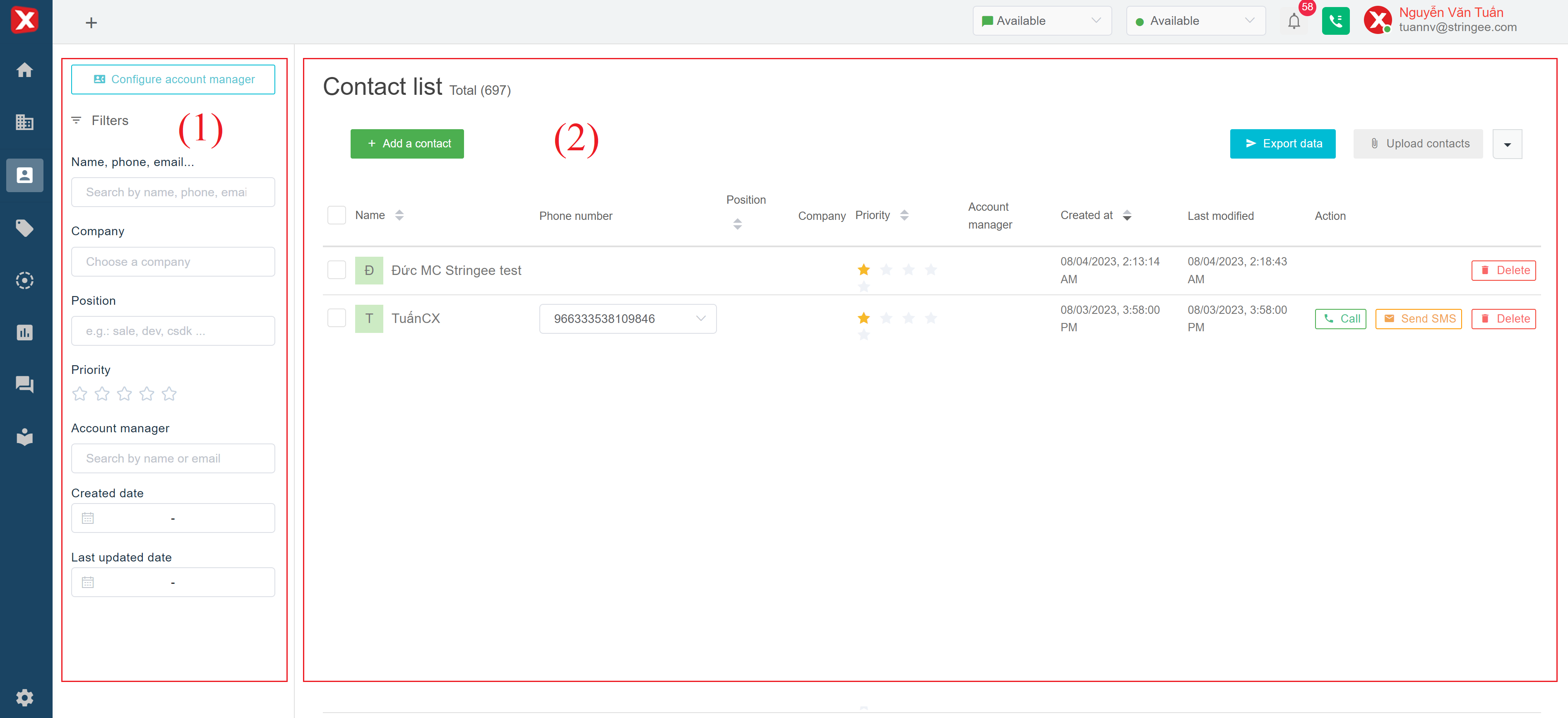Open Settings gear icon at bottom
The height and width of the screenshot is (718, 1568).
point(24,697)
